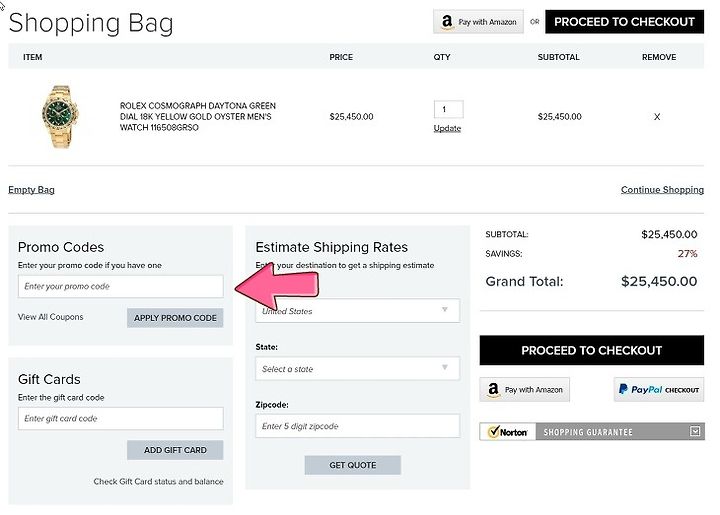
Task: Remove the Rolex watch with X
Action: [x=657, y=117]
